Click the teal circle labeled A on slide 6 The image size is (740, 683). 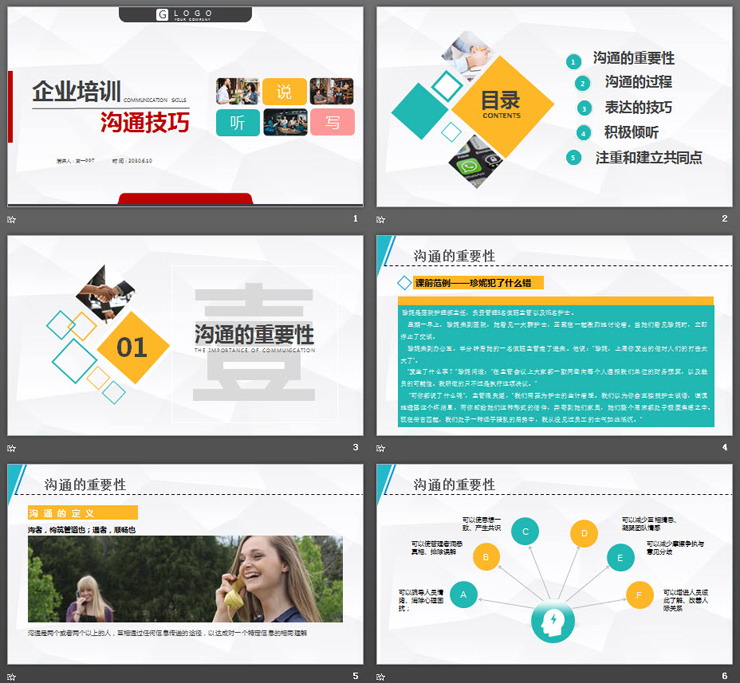click(x=462, y=595)
